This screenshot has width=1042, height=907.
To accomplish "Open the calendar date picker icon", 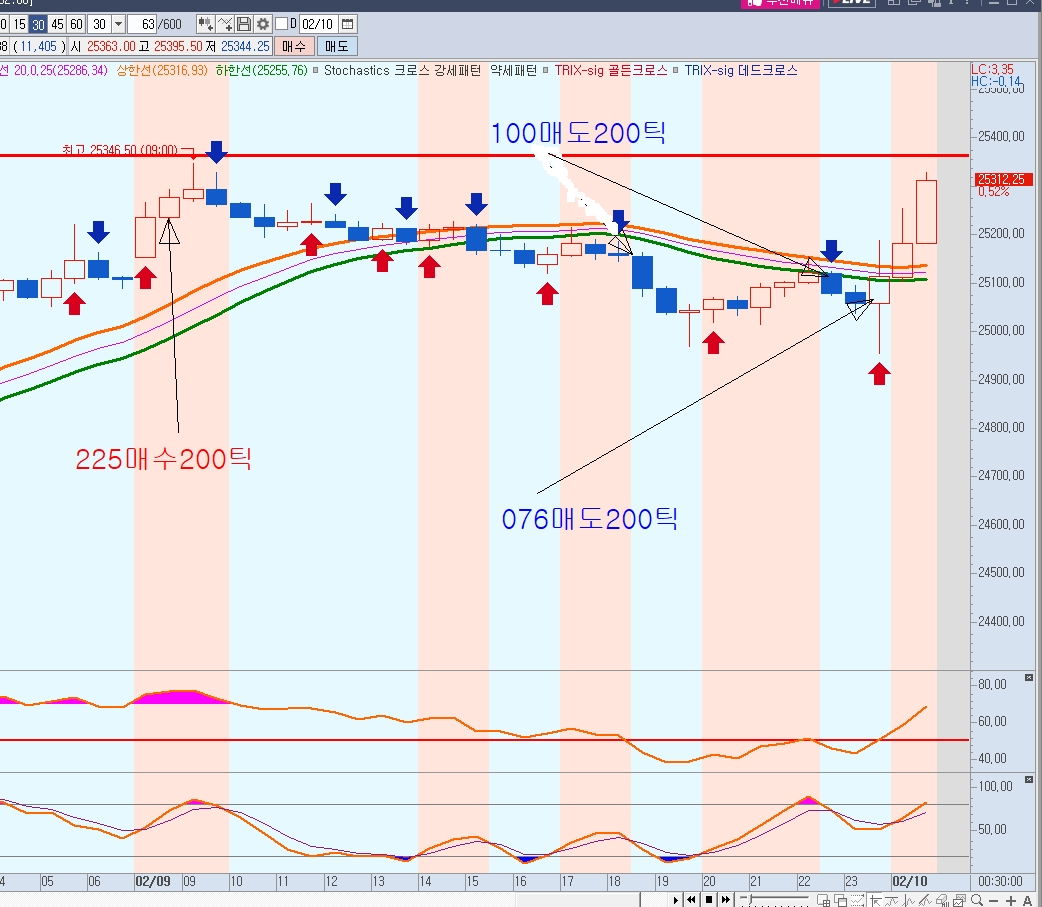I will tap(347, 23).
